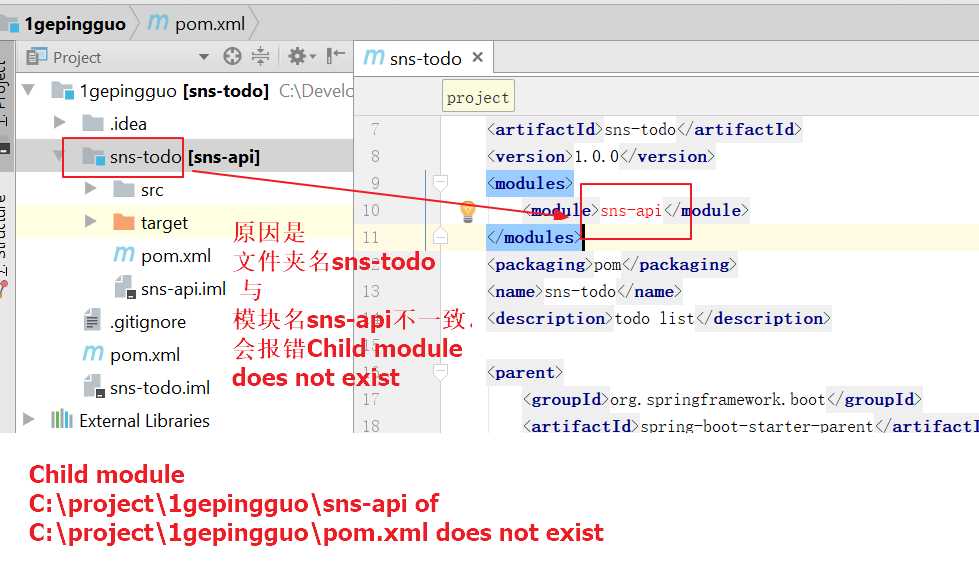Screen dimensions: 979x576
Task: Click the sns-todo.iml file icon
Action: [x=93, y=386]
